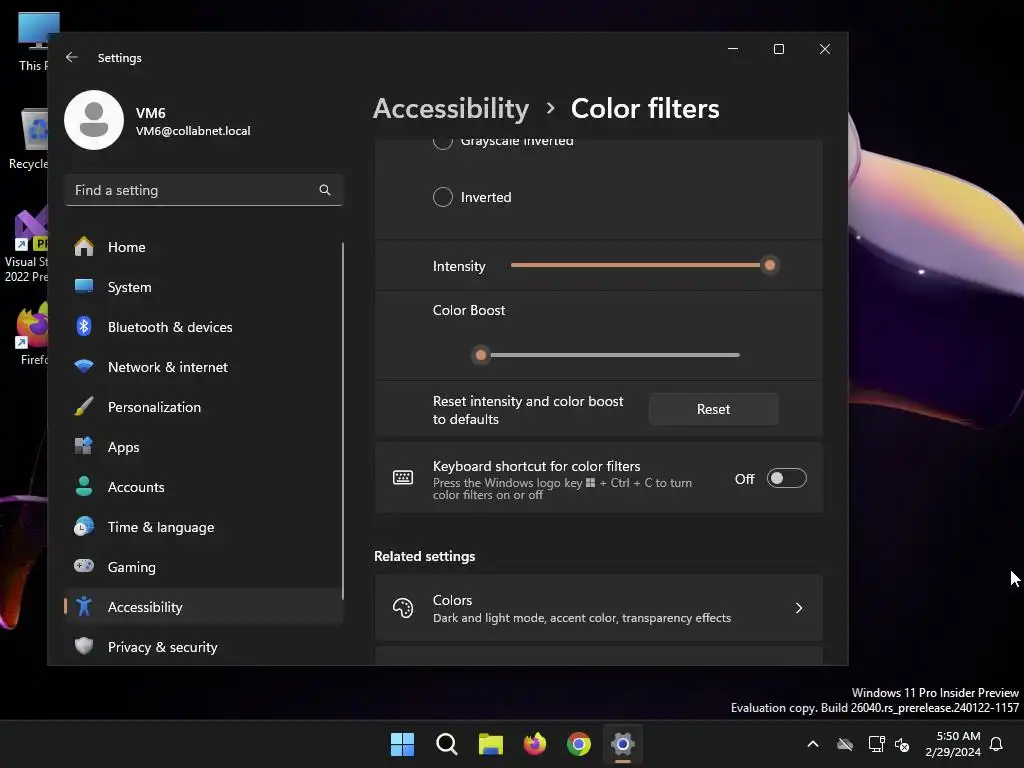Show hidden icons with tray chevron
The height and width of the screenshot is (768, 1024).
pyautogui.click(x=813, y=744)
